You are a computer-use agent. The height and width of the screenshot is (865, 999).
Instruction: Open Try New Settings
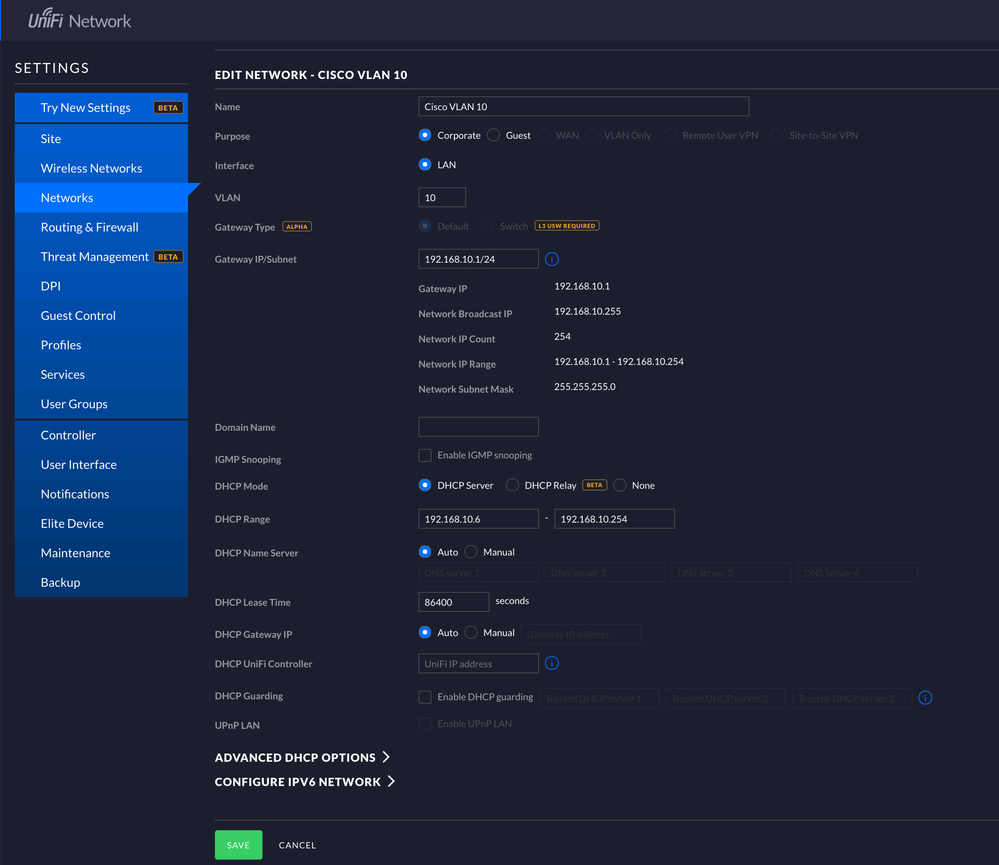[x=101, y=108]
